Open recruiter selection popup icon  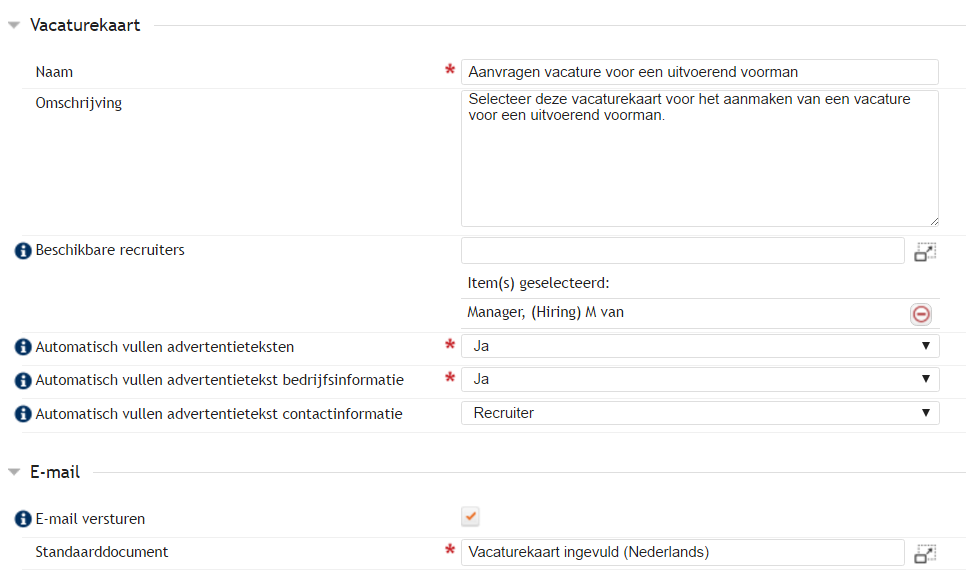(x=925, y=252)
